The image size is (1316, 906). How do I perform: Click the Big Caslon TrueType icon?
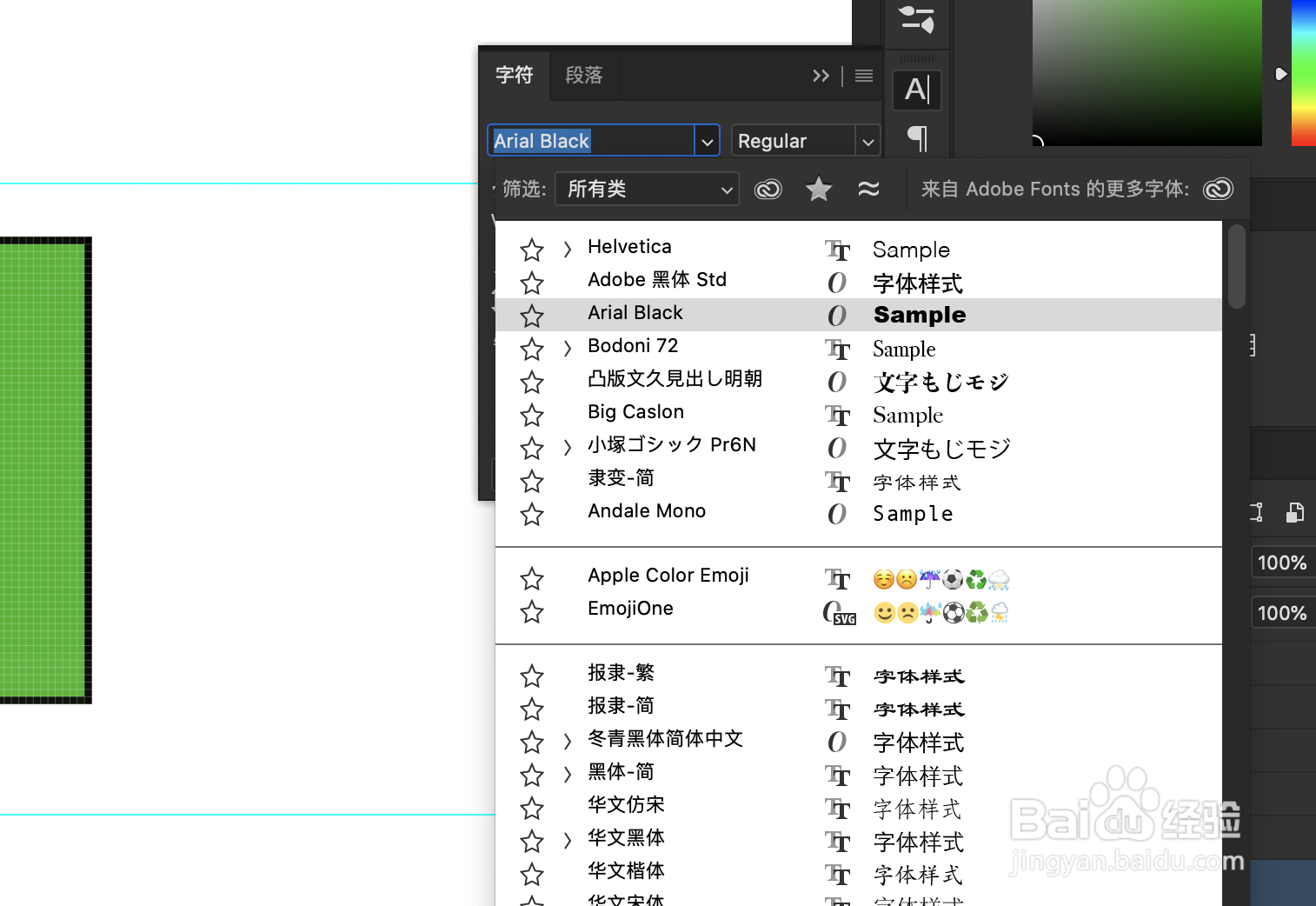837,416
